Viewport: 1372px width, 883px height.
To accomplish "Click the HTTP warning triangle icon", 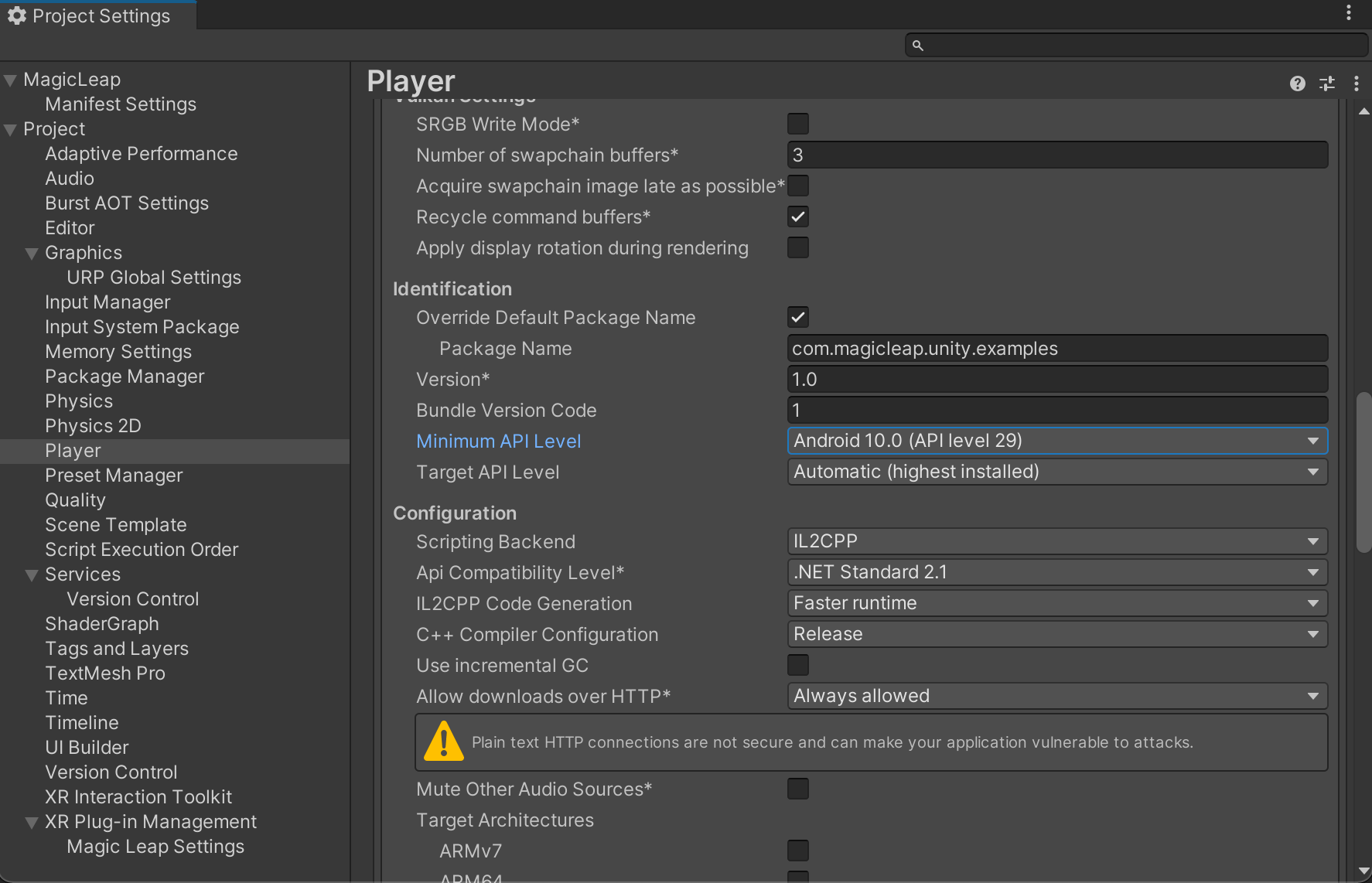I will pyautogui.click(x=444, y=741).
